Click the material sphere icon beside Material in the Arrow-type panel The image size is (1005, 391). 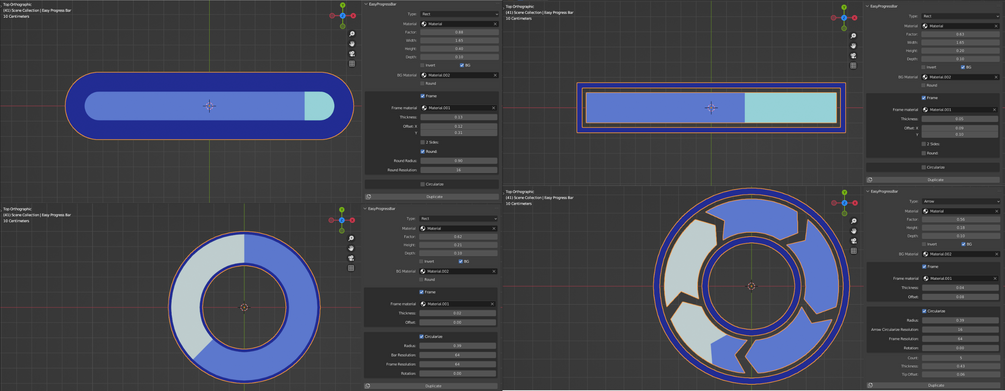pyautogui.click(x=925, y=211)
